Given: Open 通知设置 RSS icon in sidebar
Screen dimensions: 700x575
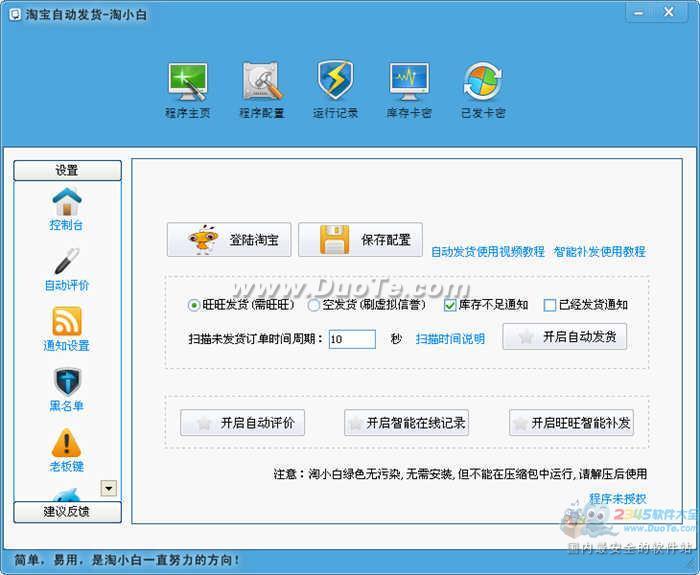Looking at the screenshot, I should [x=67, y=321].
